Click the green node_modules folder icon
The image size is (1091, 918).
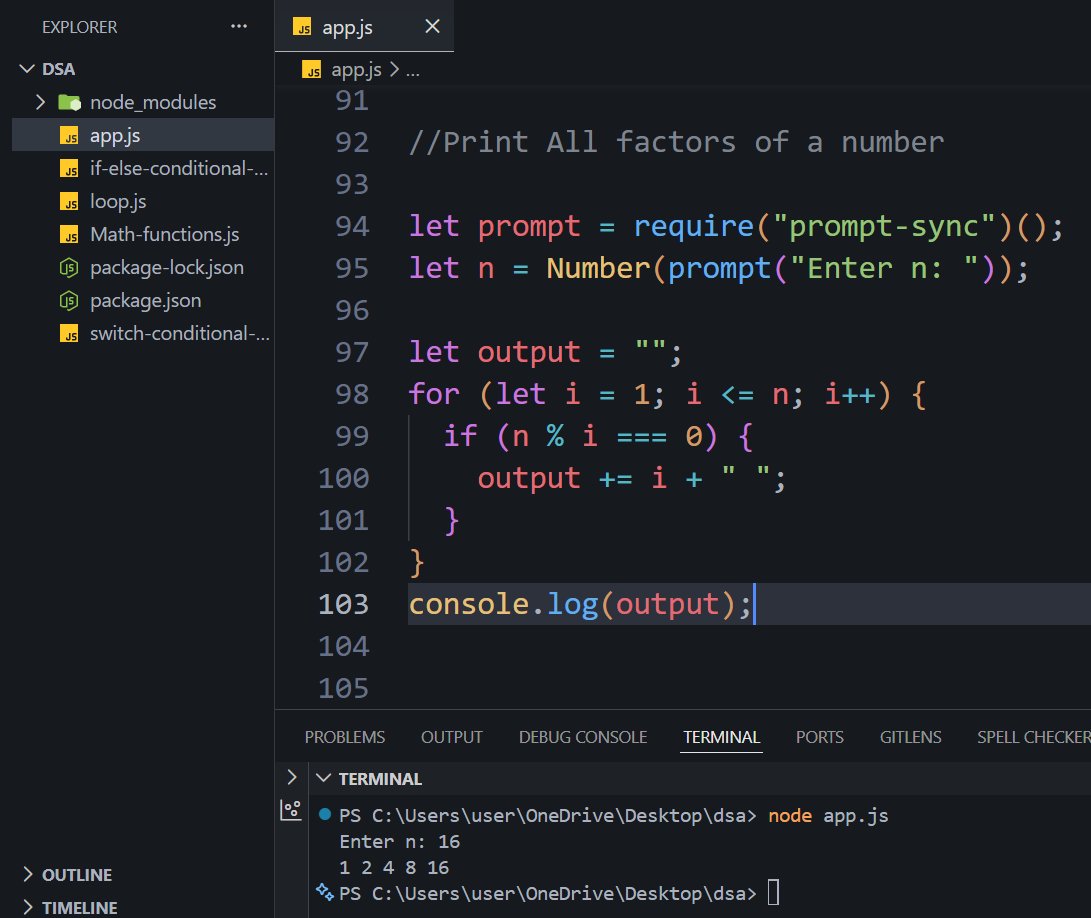click(x=70, y=102)
